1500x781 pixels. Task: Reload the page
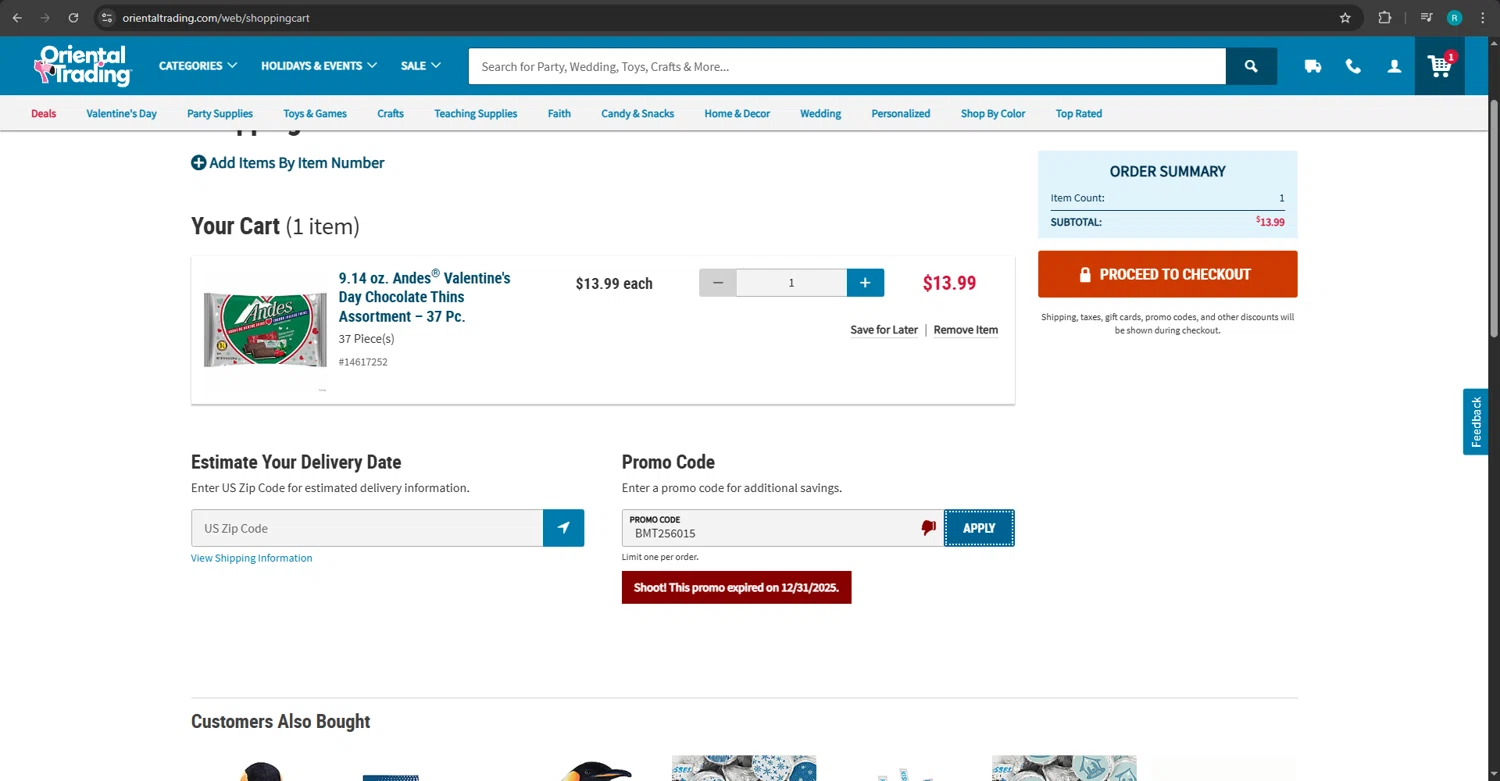coord(73,18)
